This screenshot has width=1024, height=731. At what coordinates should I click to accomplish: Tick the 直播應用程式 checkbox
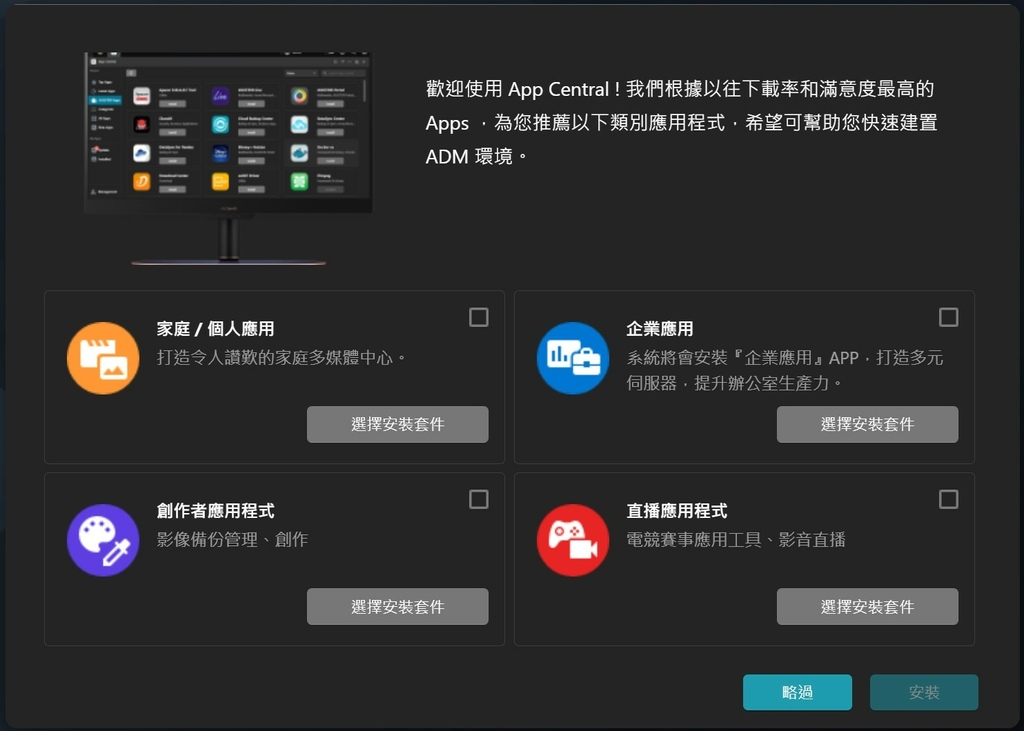tap(948, 500)
